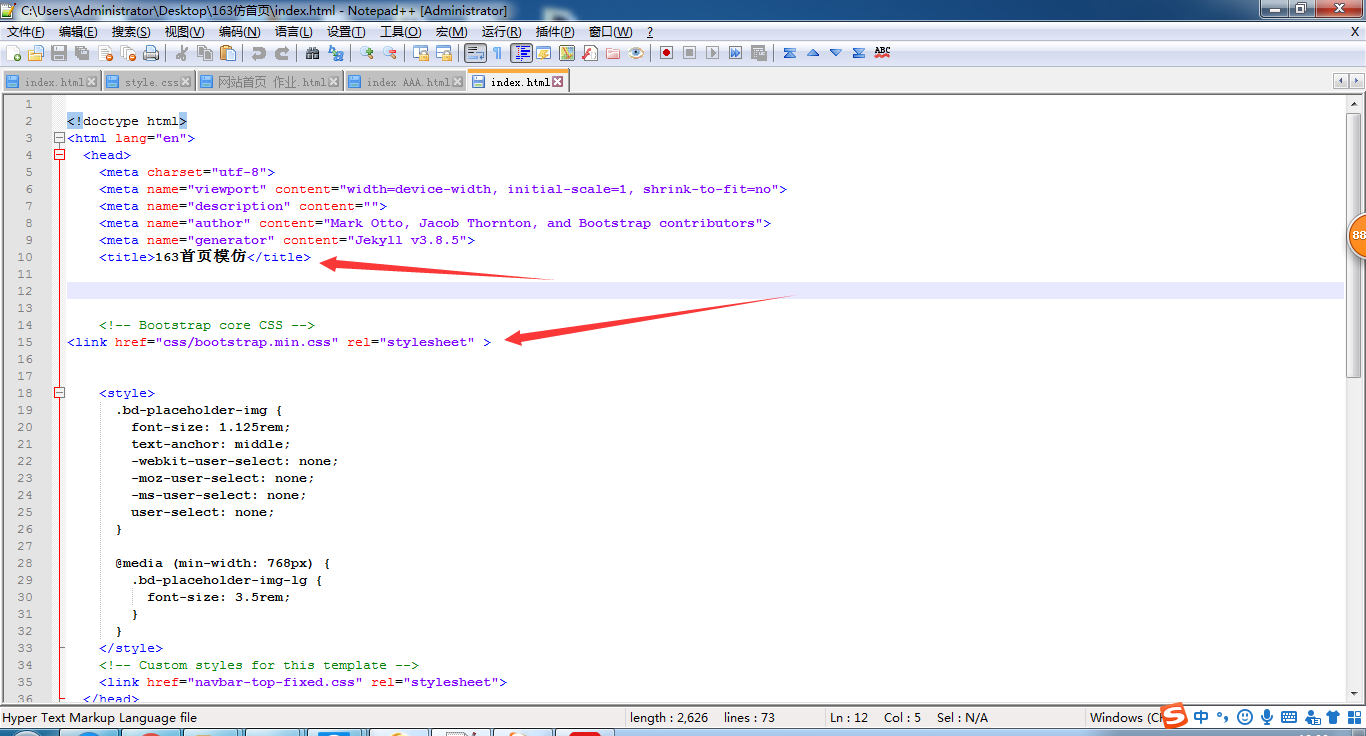Open the 编辑(E) menu
Screen dimensions: 1366x736
click(78, 32)
